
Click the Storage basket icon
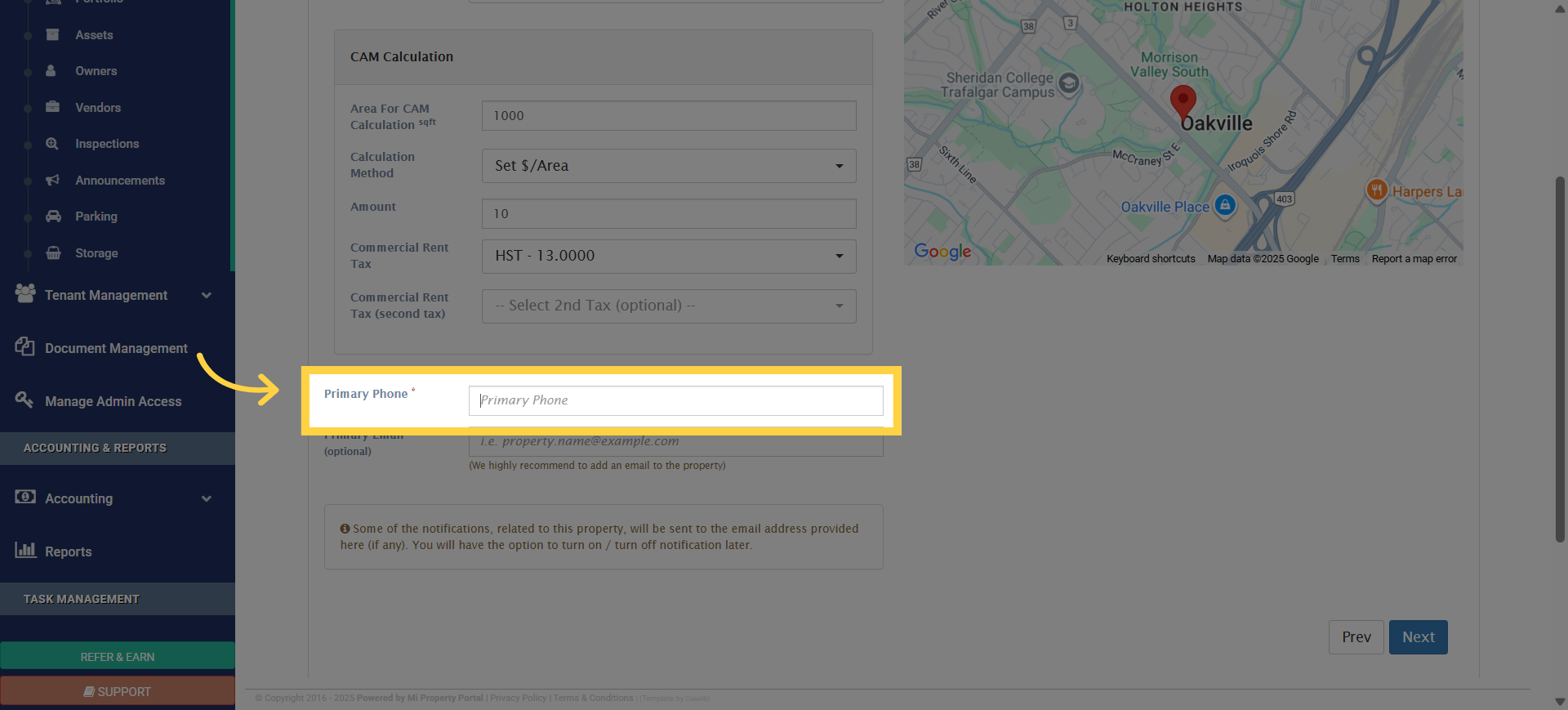53,252
